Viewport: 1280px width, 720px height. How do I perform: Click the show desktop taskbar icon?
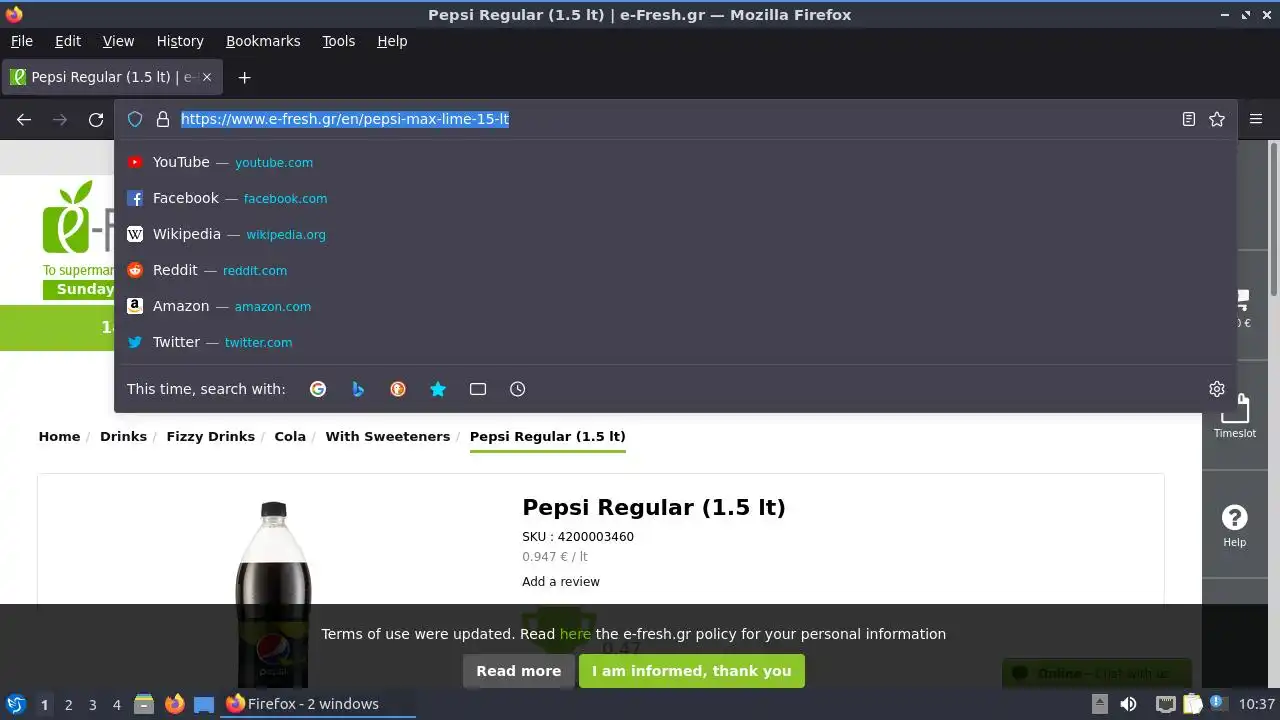click(204, 704)
